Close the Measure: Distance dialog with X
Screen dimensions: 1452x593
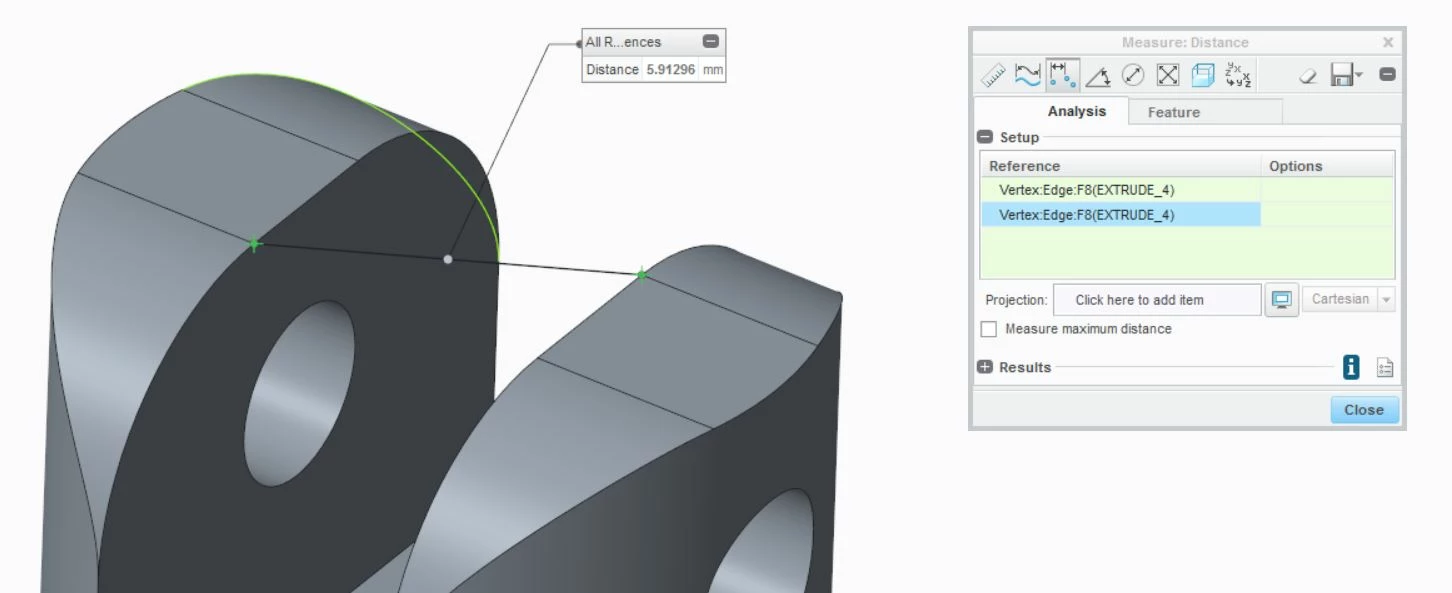(x=1388, y=42)
